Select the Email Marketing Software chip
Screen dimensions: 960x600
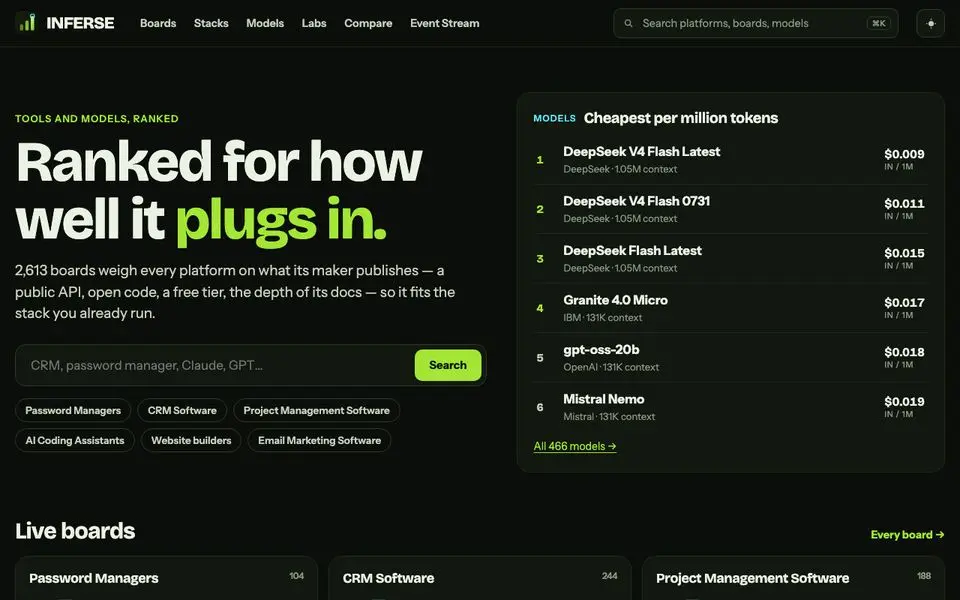click(319, 440)
